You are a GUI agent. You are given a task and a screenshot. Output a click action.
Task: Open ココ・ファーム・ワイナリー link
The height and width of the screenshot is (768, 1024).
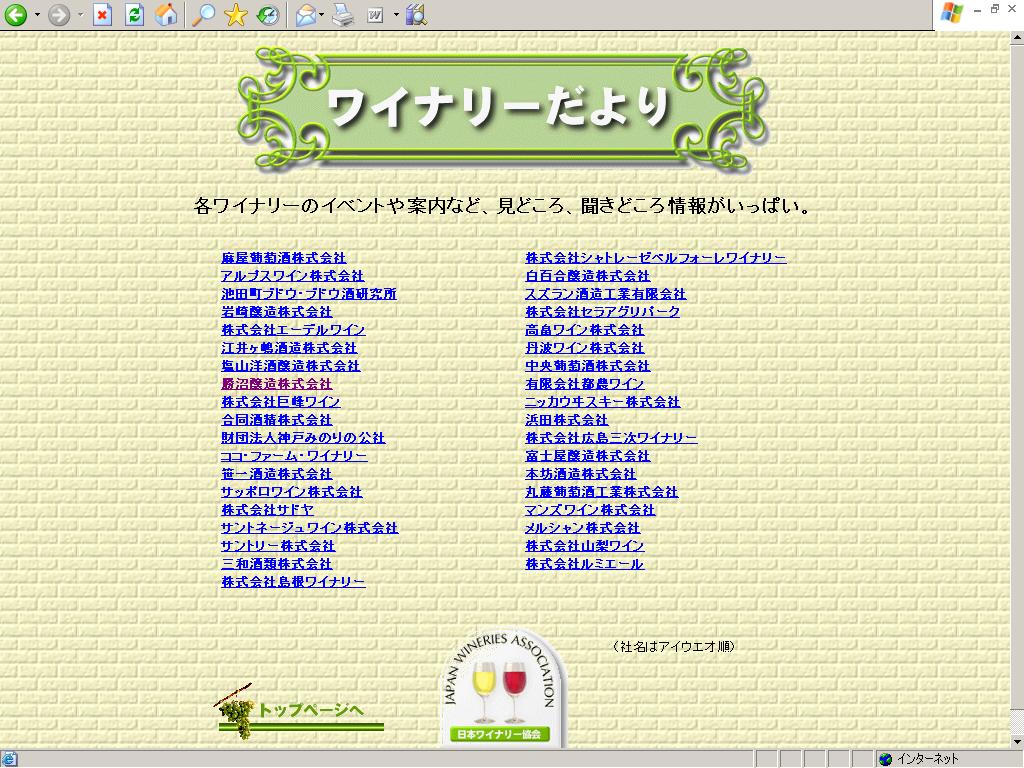[x=295, y=456]
